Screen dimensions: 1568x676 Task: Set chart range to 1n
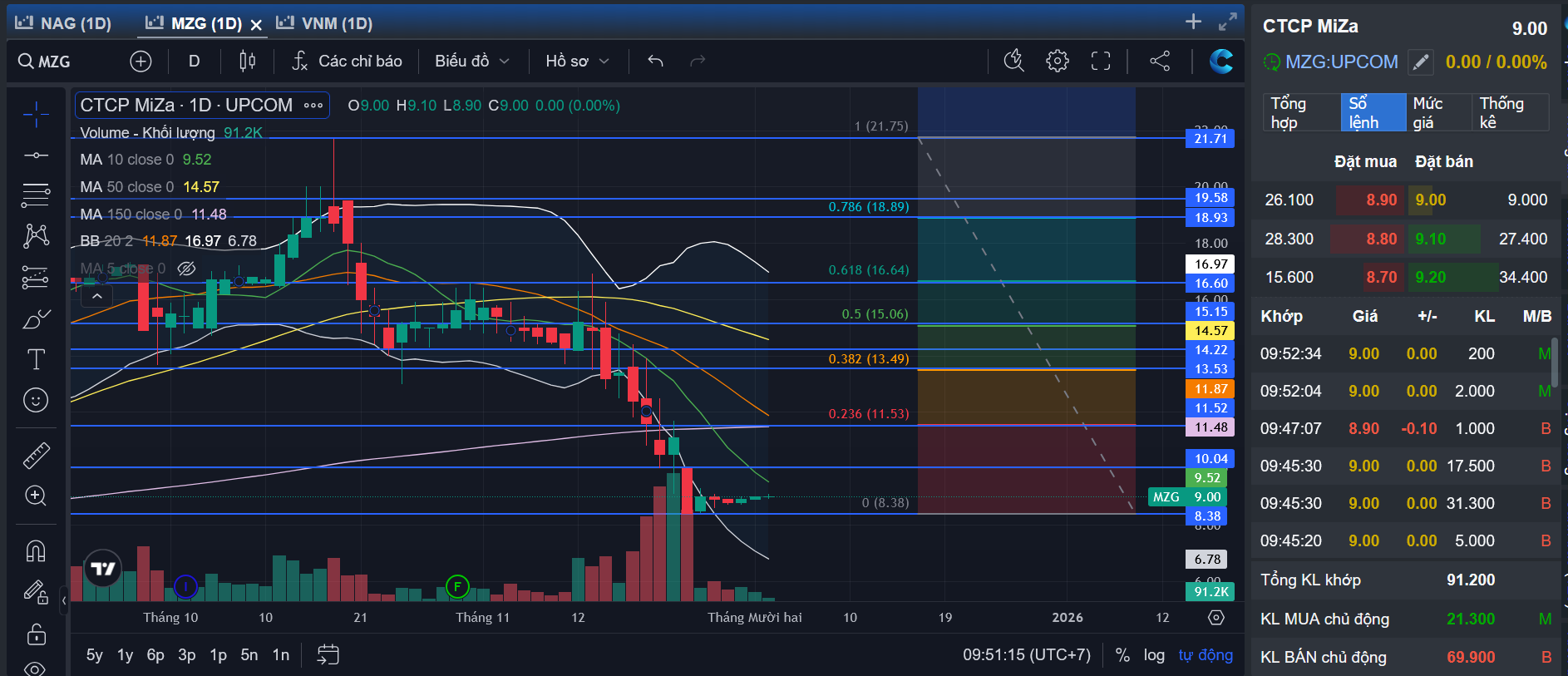coord(281,655)
